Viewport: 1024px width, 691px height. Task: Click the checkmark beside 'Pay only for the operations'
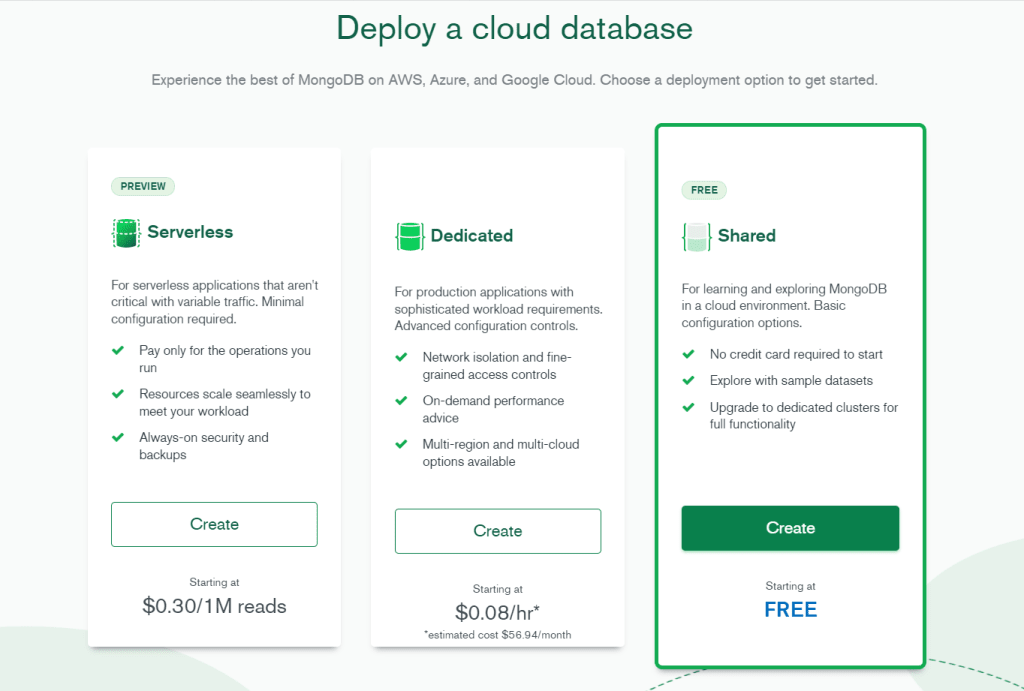tap(118, 351)
